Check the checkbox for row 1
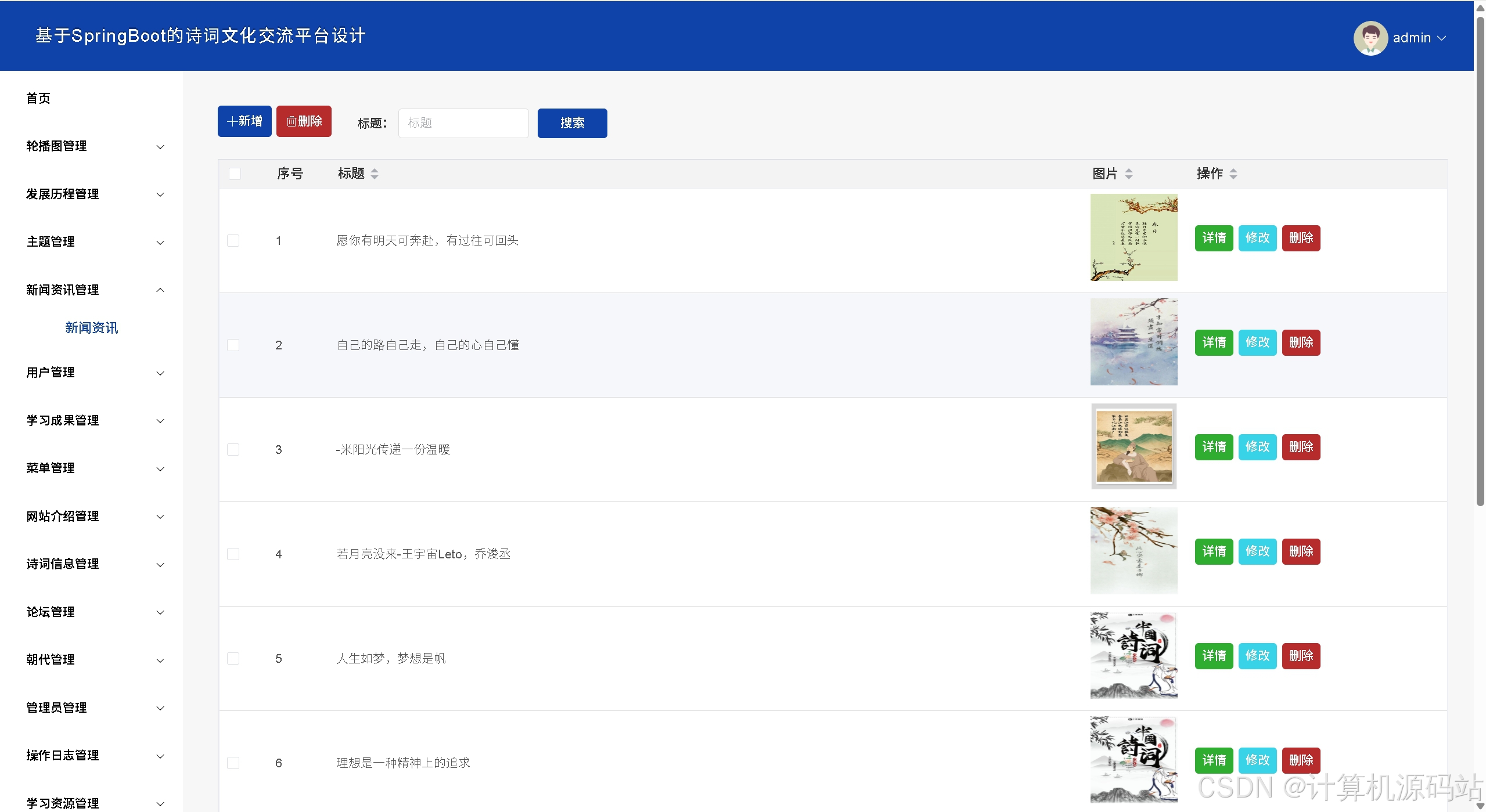The height and width of the screenshot is (812, 1486). [x=233, y=240]
